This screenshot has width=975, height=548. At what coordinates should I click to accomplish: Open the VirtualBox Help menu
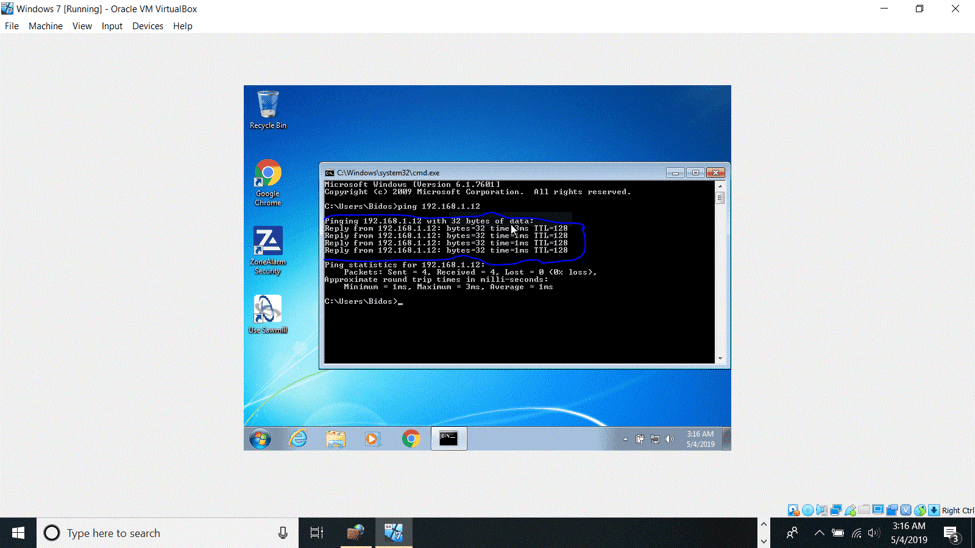[x=183, y=26]
